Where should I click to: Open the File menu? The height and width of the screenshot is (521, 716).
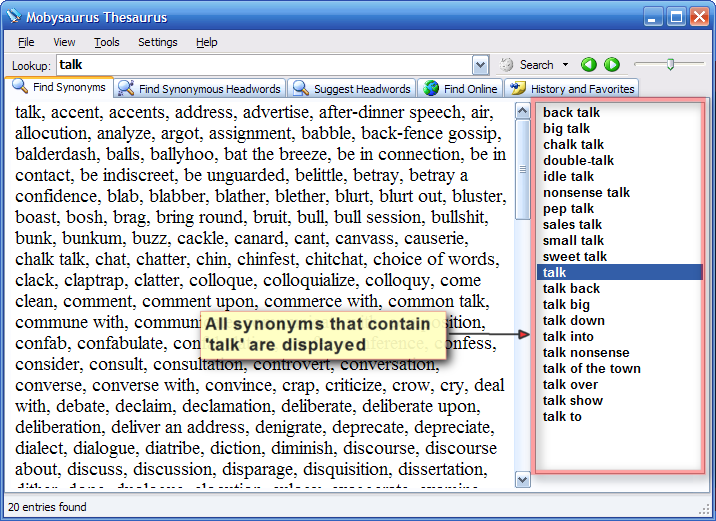(26, 42)
